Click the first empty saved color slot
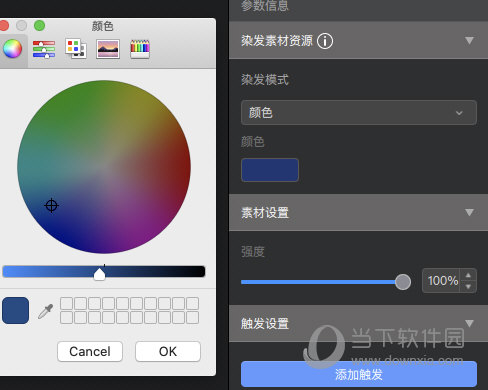 66,304
